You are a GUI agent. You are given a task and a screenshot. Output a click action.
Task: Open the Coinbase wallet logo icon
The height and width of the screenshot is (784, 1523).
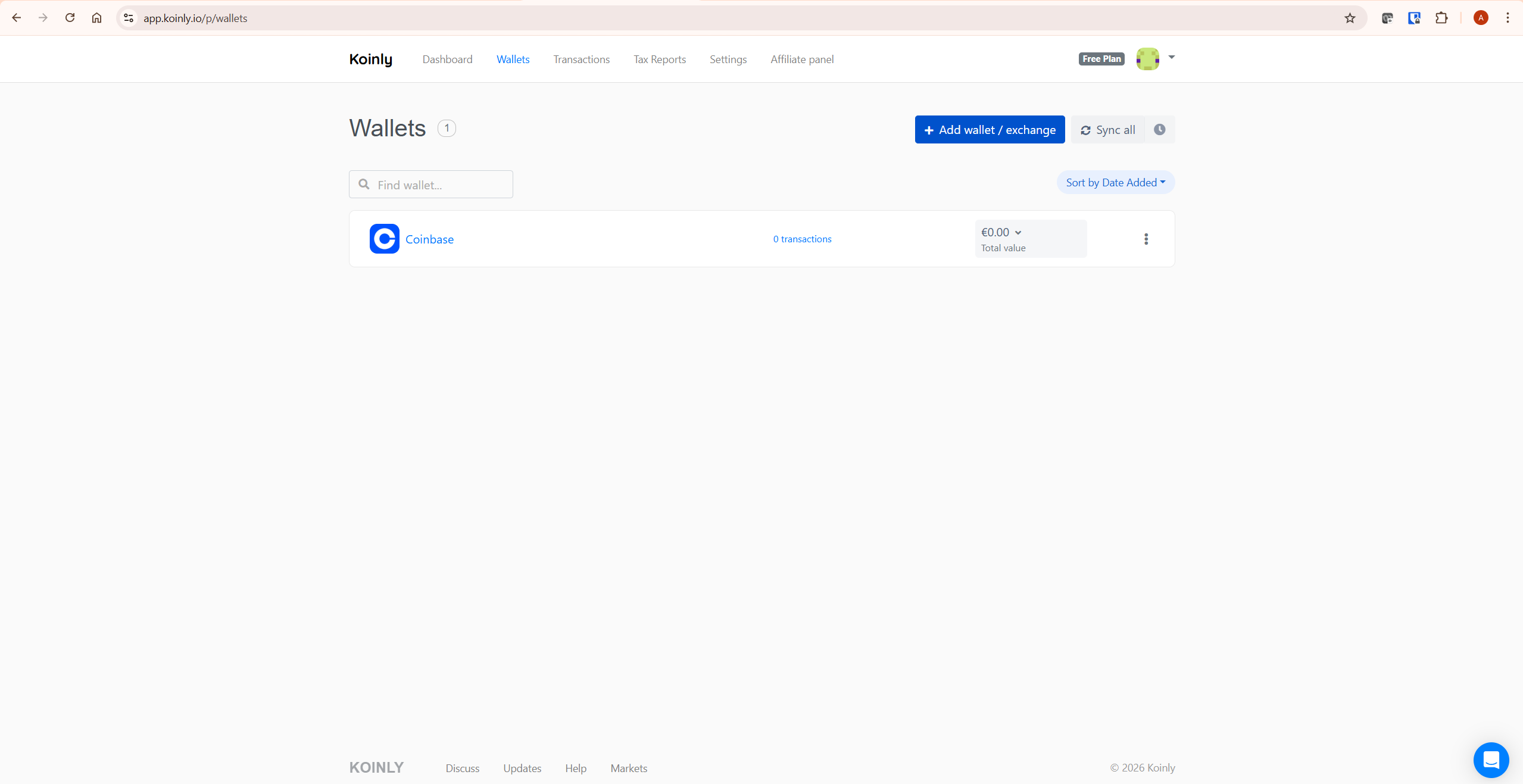384,239
